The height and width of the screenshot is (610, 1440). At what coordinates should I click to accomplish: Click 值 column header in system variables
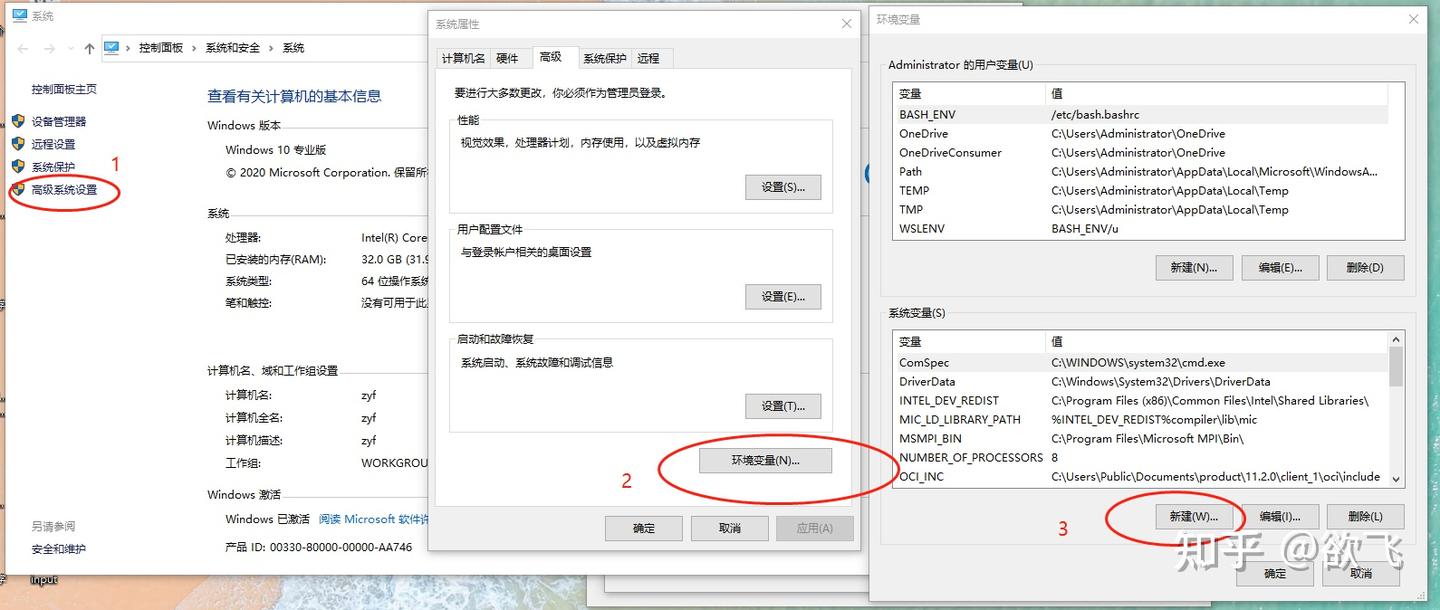point(1216,342)
